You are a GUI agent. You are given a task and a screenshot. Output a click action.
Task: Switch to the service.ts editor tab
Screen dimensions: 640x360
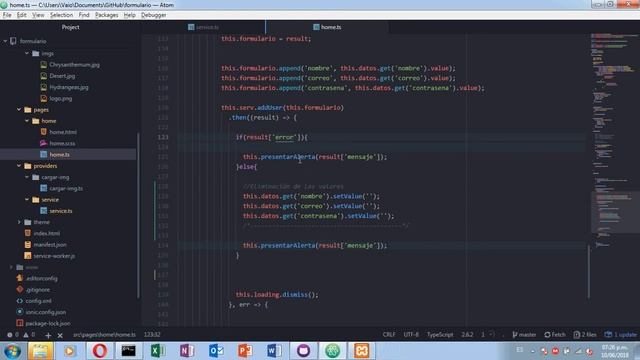point(203,27)
